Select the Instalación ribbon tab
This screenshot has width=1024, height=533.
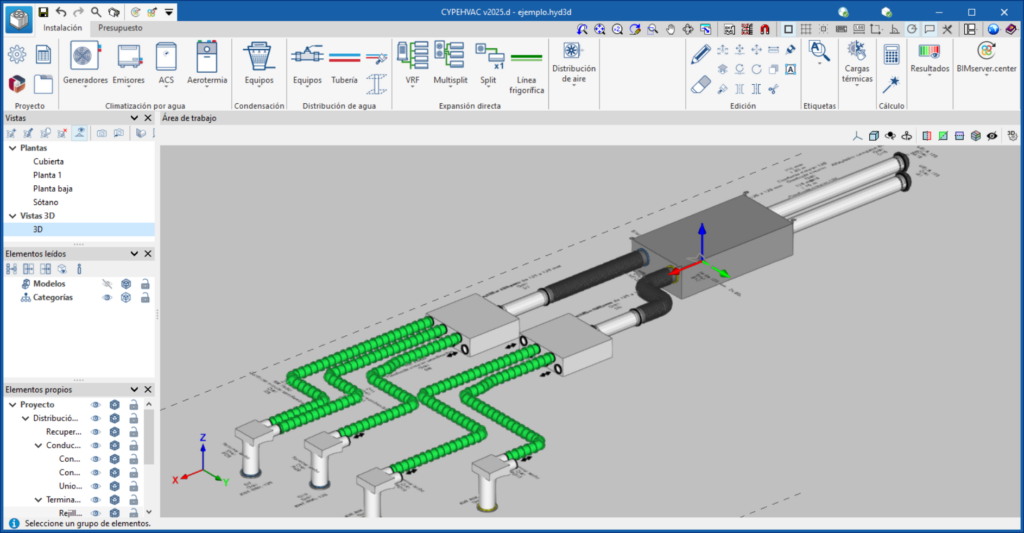point(62,28)
